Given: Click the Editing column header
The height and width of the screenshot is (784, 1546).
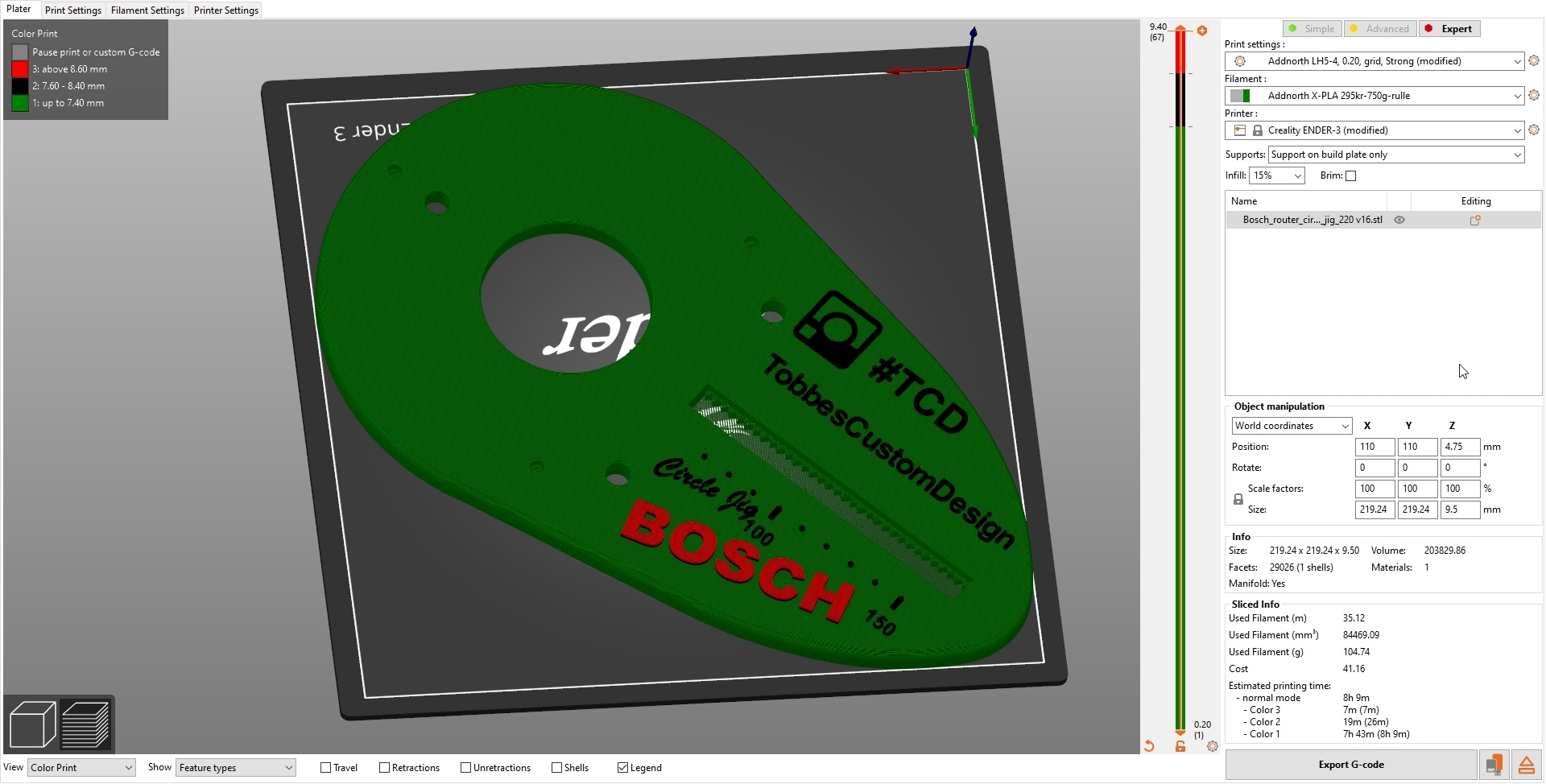Looking at the screenshot, I should [x=1476, y=201].
